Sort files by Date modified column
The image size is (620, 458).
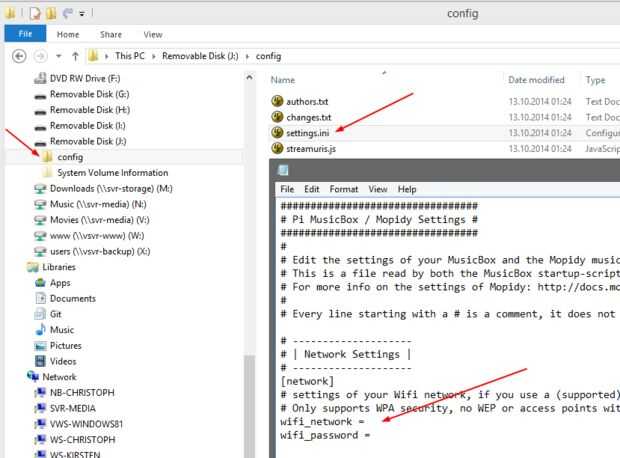tap(536, 80)
